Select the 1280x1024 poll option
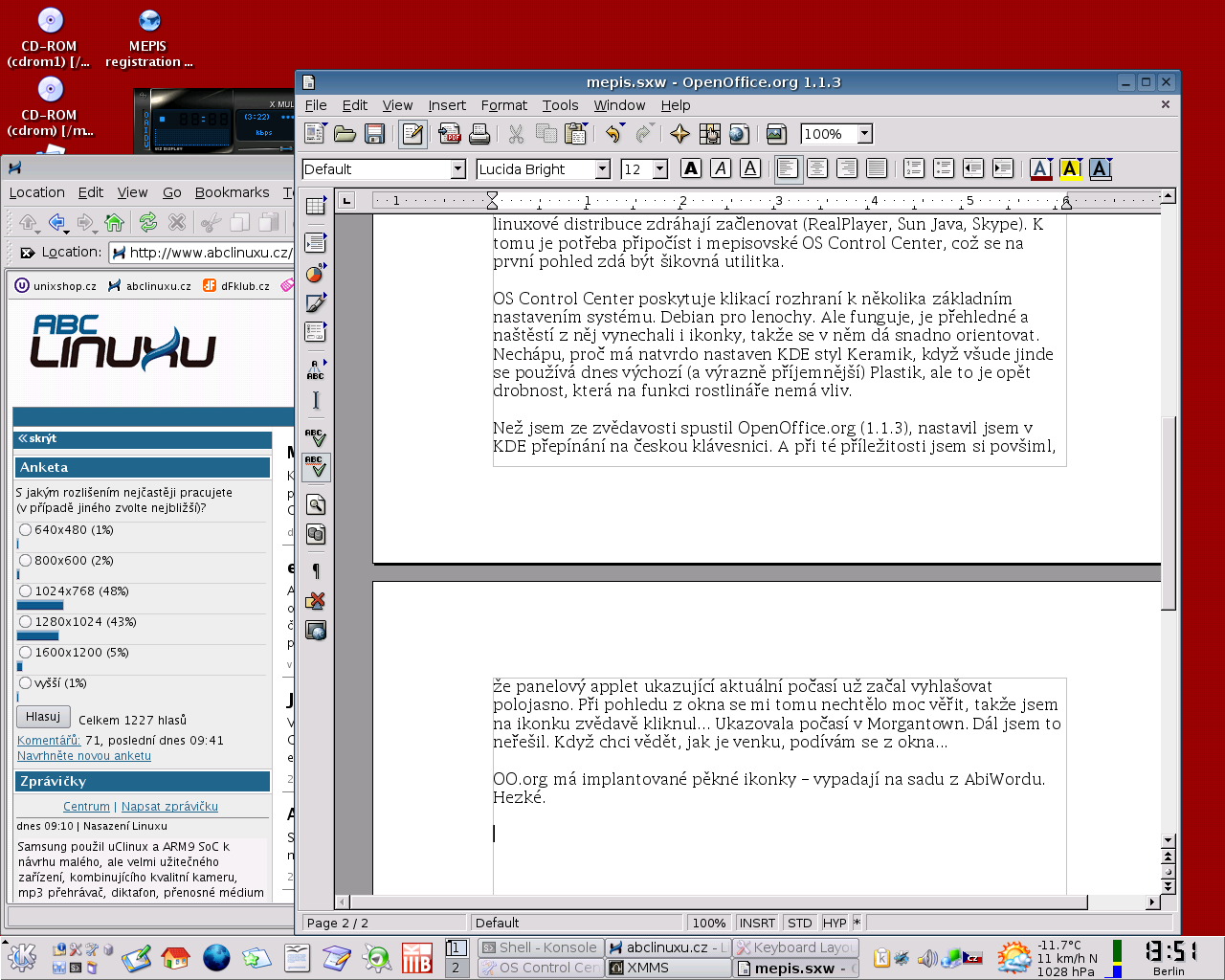Image resolution: width=1225 pixels, height=980 pixels. (x=26, y=621)
